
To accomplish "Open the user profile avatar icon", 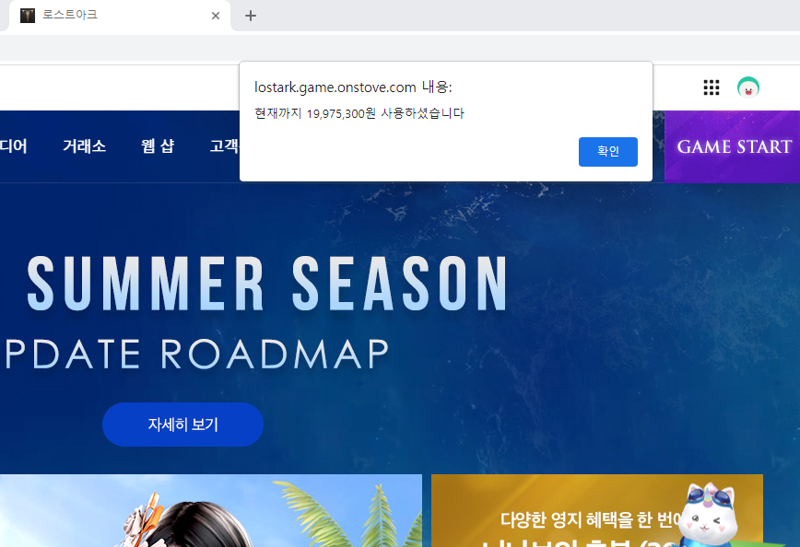I will pos(748,88).
